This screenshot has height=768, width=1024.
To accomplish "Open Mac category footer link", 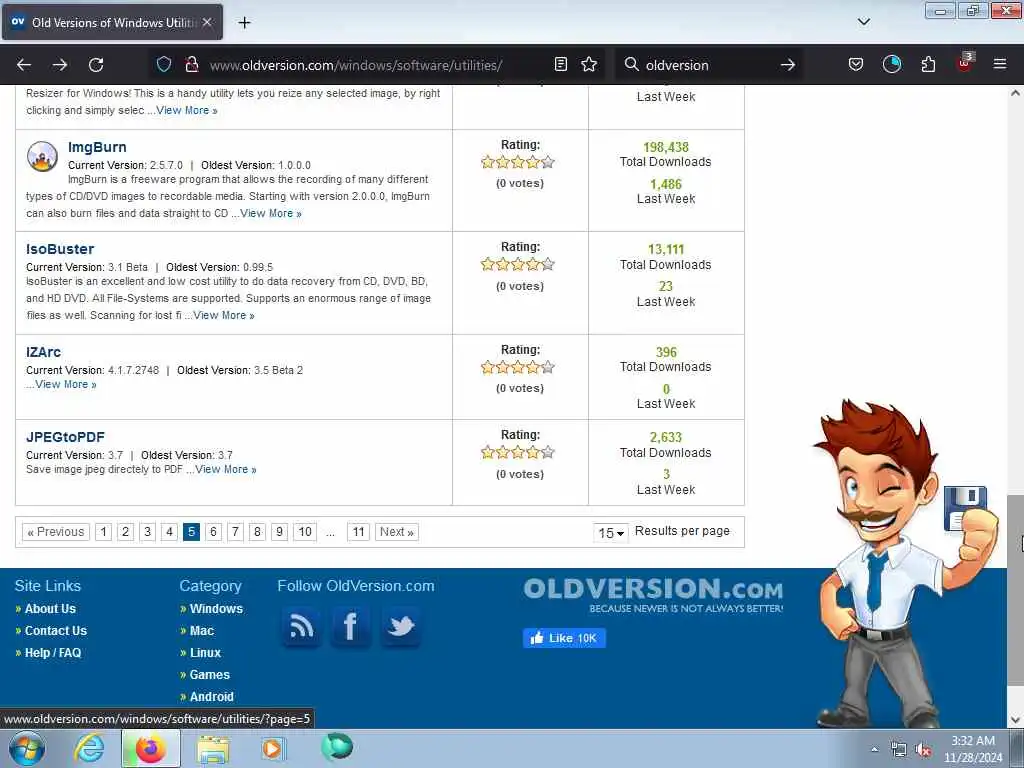I will (202, 630).
